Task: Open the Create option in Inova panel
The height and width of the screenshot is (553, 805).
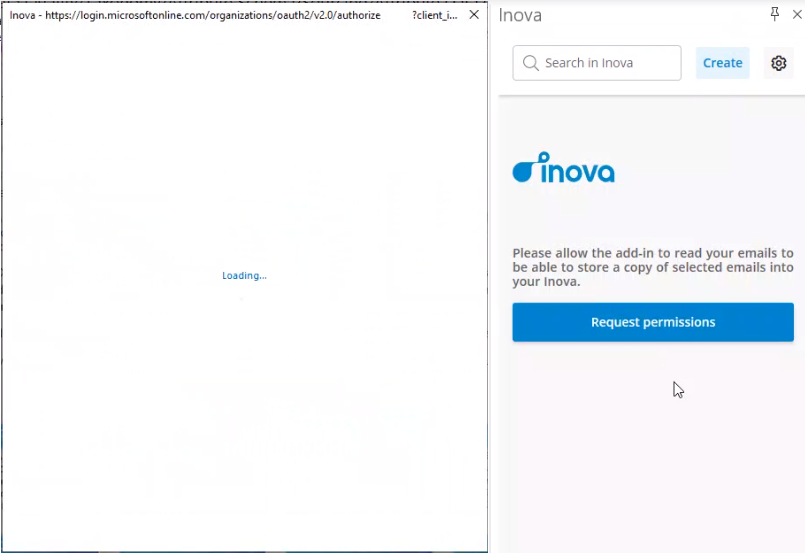Action: pyautogui.click(x=722, y=63)
